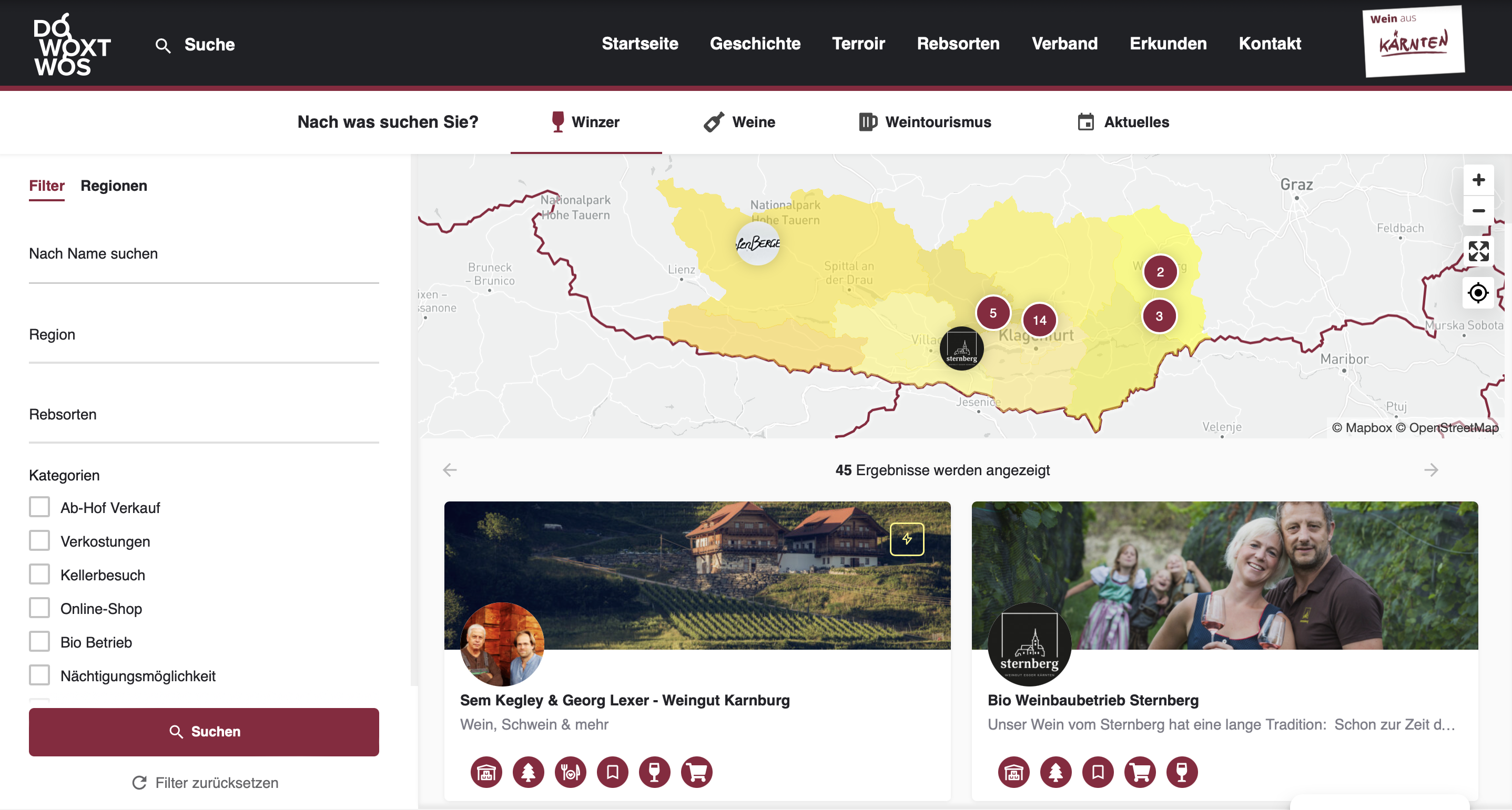The width and height of the screenshot is (1512, 810).
Task: Open Startseite in the navigation
Action: click(x=640, y=44)
